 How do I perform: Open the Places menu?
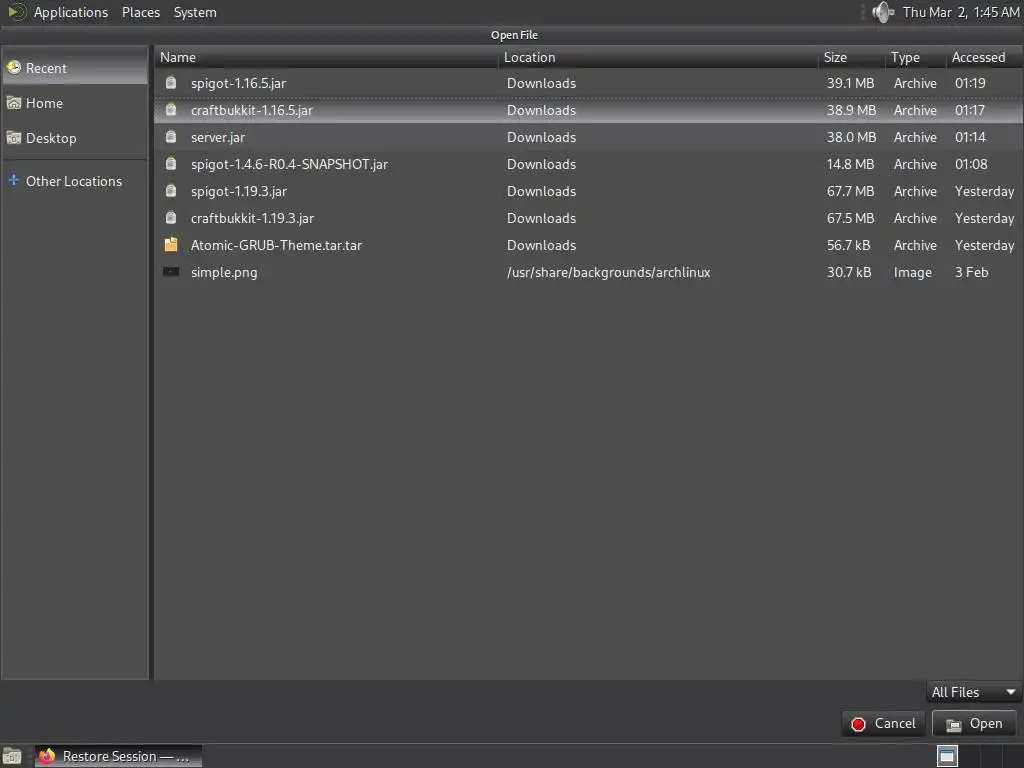tap(141, 12)
